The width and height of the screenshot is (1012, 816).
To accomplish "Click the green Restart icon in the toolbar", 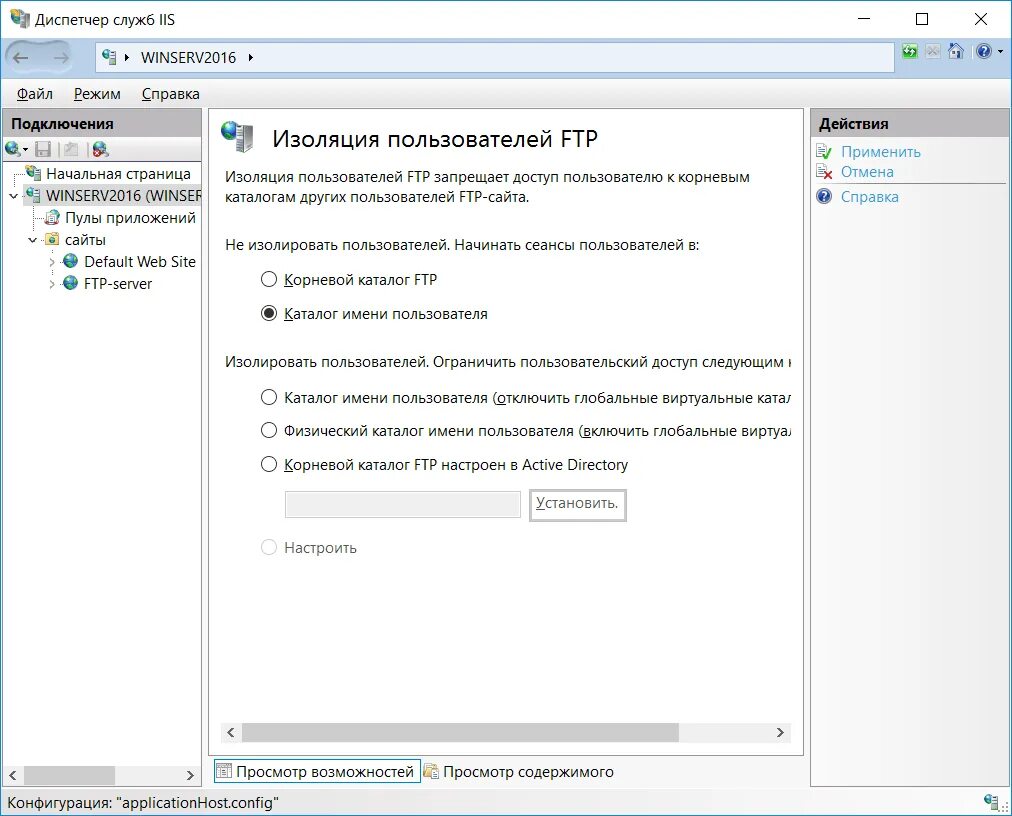I will coord(910,50).
